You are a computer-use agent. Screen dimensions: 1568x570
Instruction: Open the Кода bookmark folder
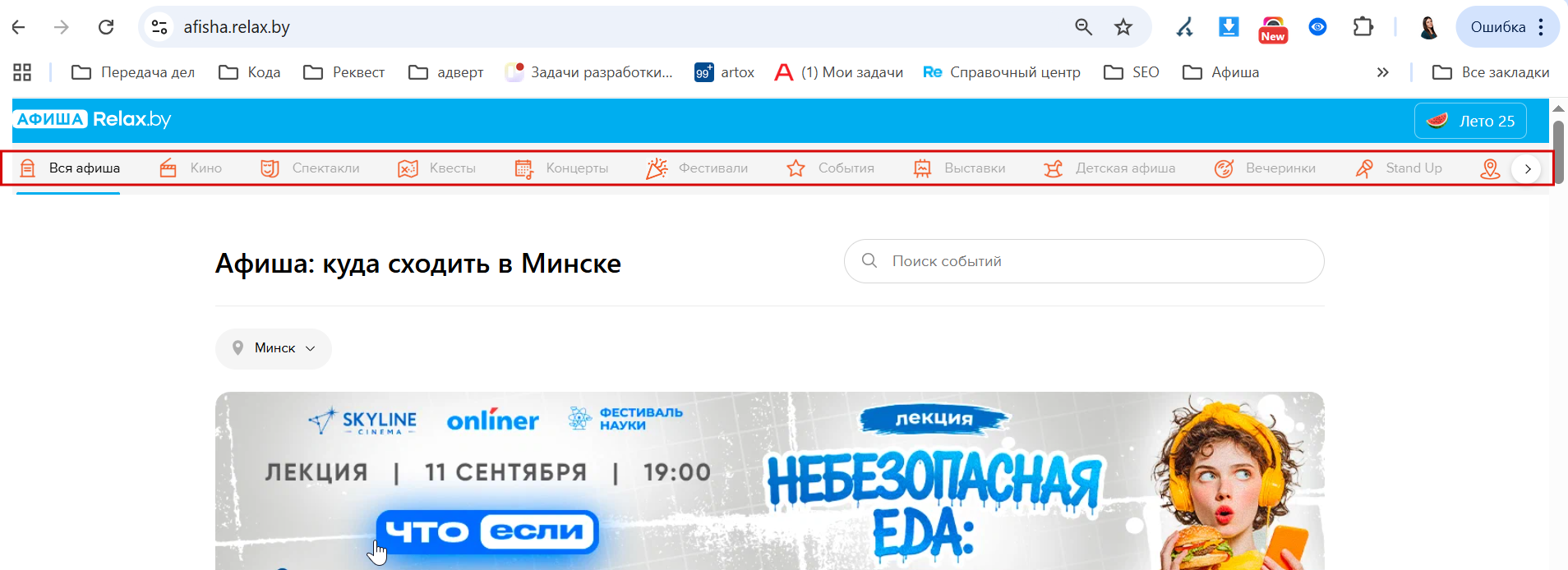(249, 72)
